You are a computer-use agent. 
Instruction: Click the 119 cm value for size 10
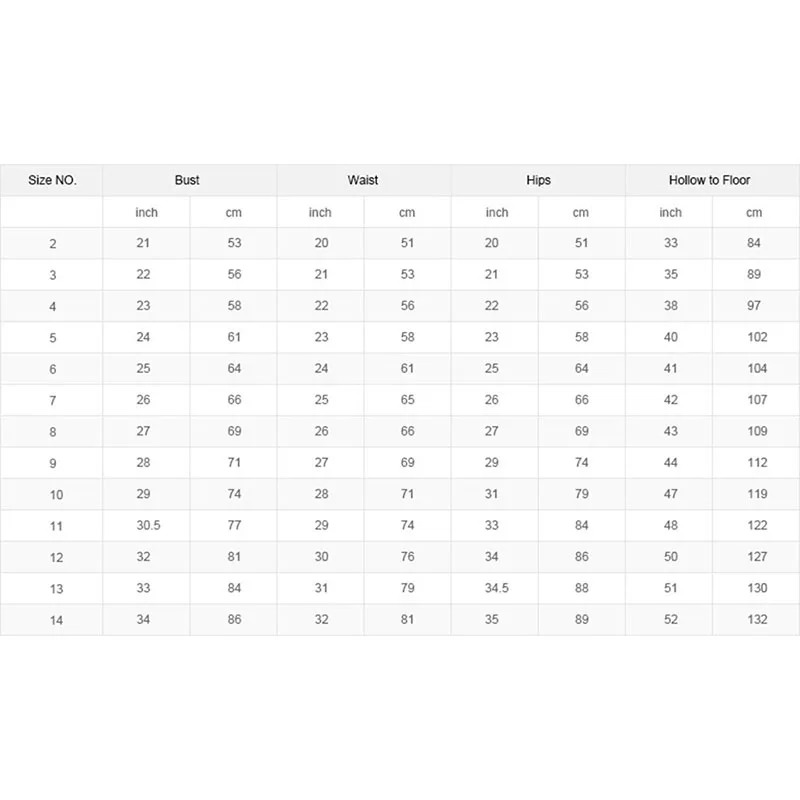pos(757,494)
